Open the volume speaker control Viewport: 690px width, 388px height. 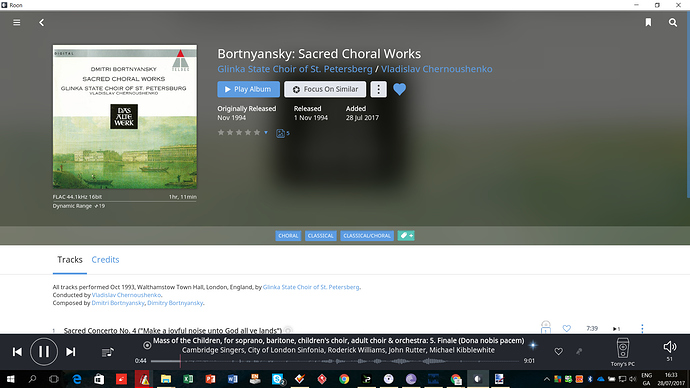(x=669, y=347)
